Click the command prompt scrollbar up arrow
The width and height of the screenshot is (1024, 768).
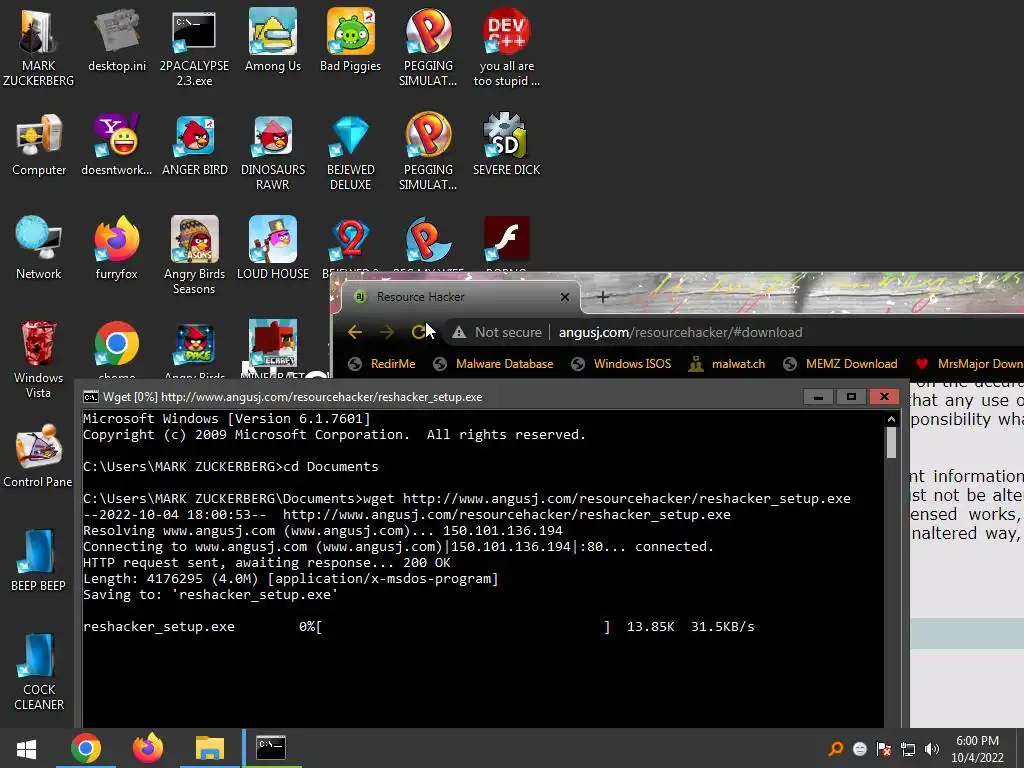point(891,419)
